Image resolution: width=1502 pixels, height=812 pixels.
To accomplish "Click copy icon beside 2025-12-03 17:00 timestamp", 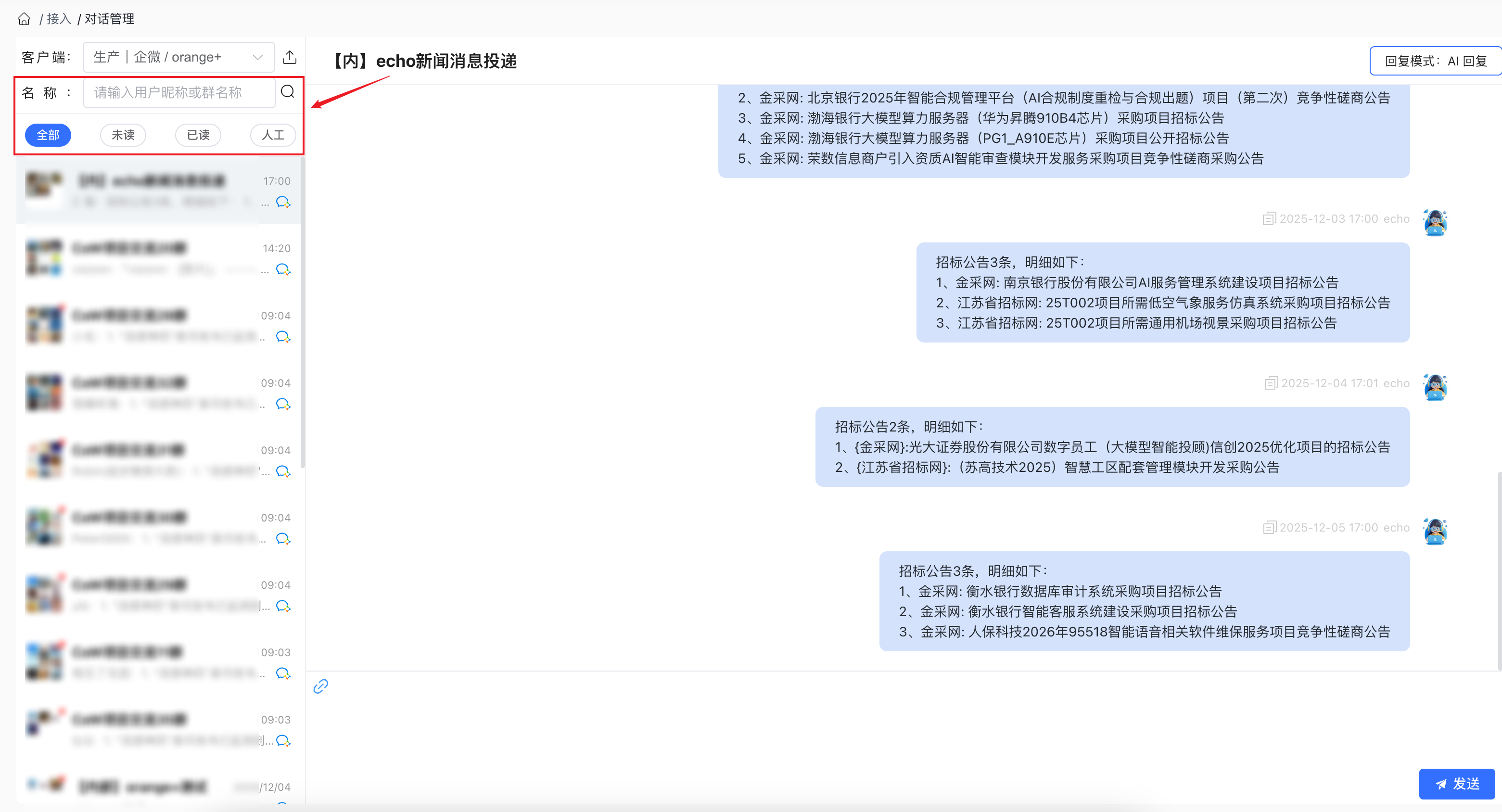I will point(1269,219).
